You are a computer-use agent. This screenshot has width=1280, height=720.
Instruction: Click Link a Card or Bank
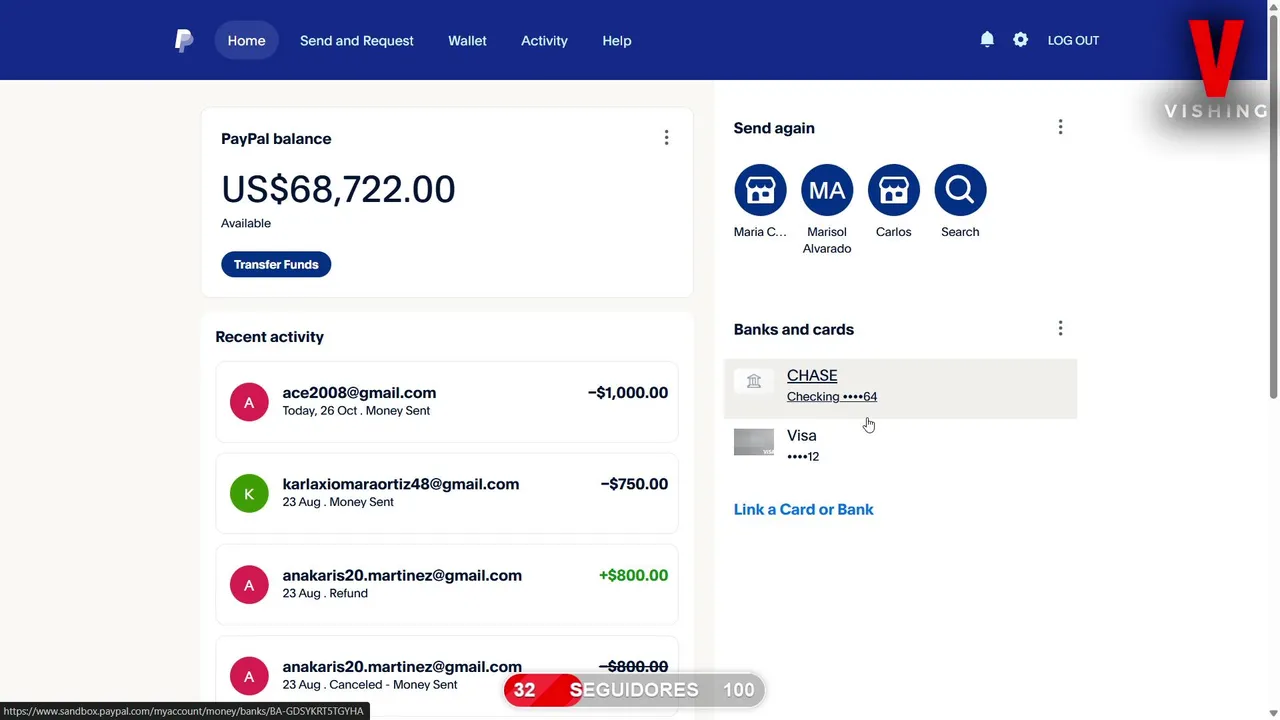[804, 509]
